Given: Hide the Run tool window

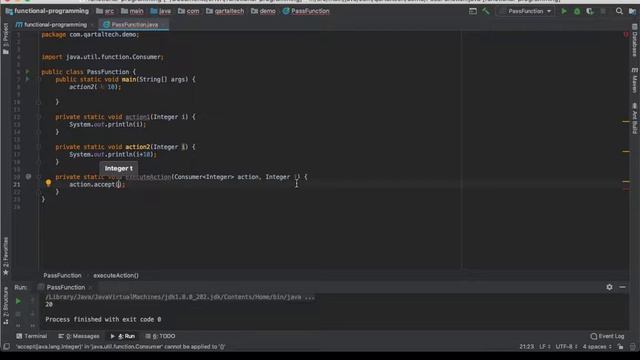Looking at the screenshot, I should pyautogui.click(x=622, y=287).
